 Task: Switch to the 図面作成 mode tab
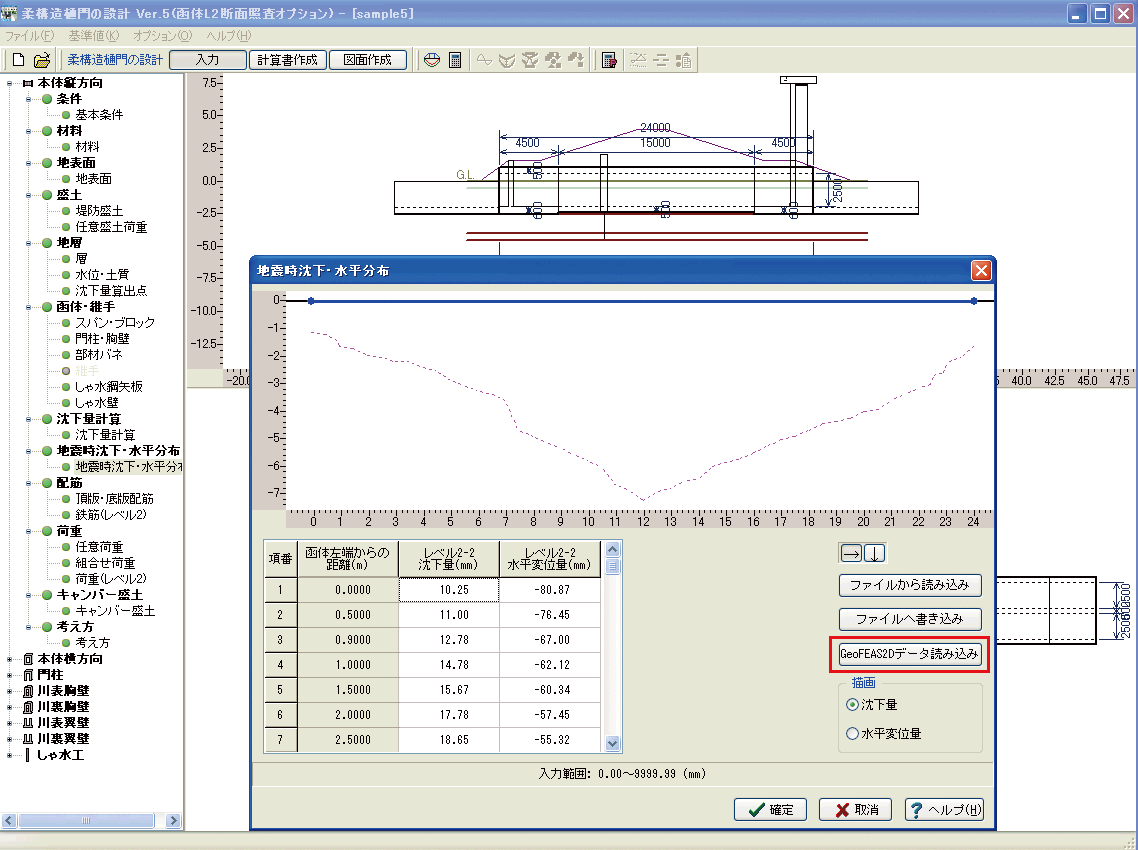(367, 60)
